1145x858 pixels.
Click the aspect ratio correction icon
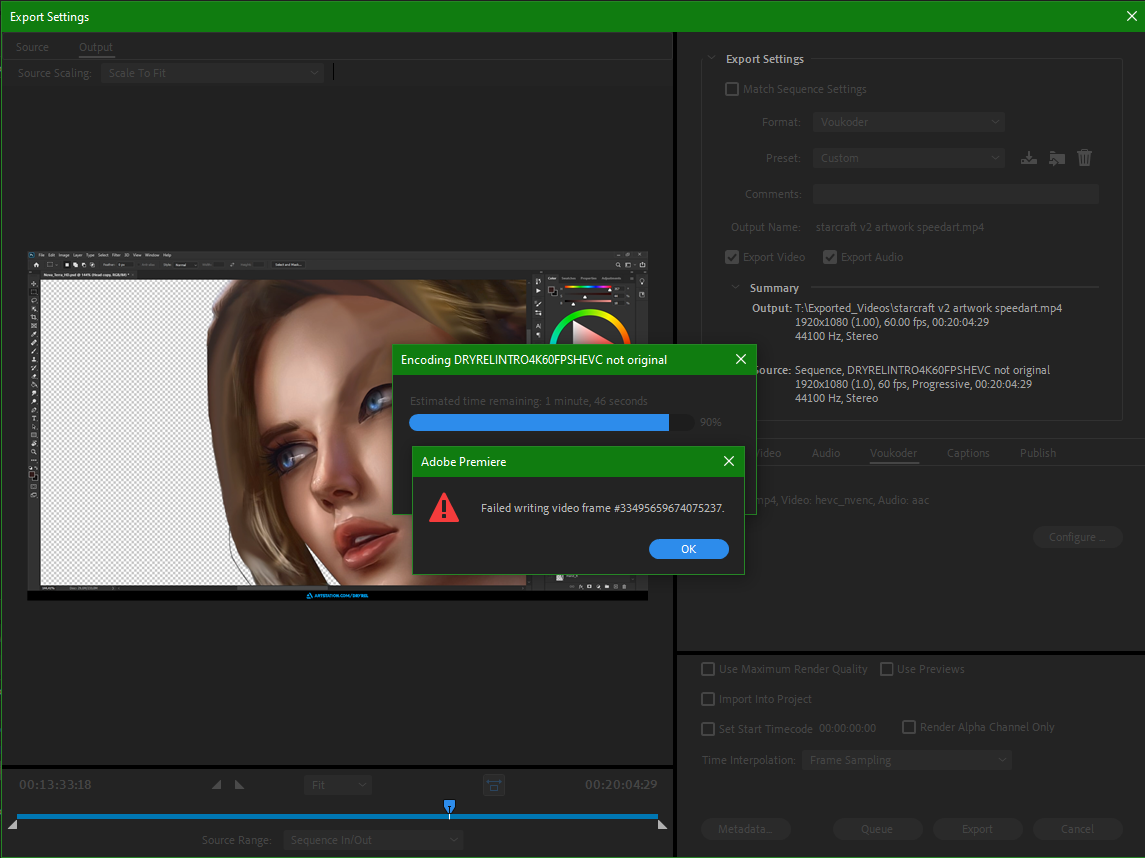point(493,785)
